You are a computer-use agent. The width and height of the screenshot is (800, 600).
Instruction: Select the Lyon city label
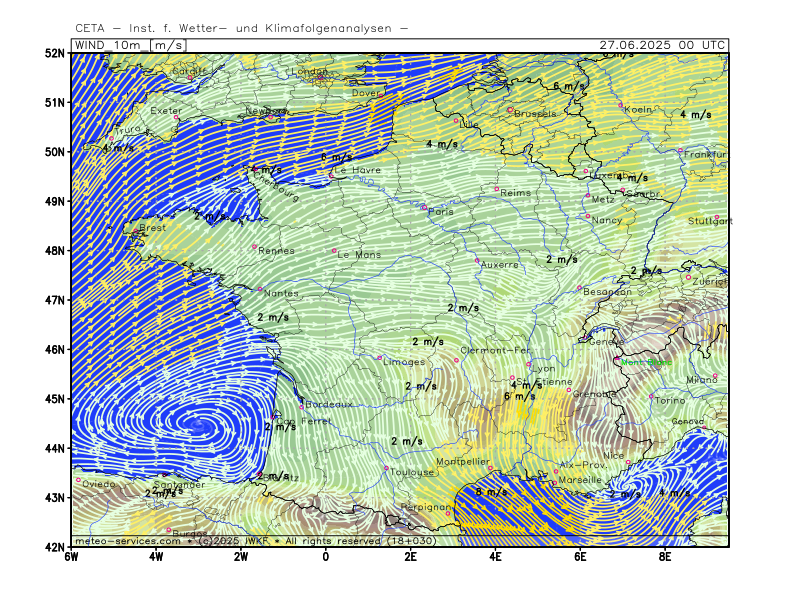(543, 368)
